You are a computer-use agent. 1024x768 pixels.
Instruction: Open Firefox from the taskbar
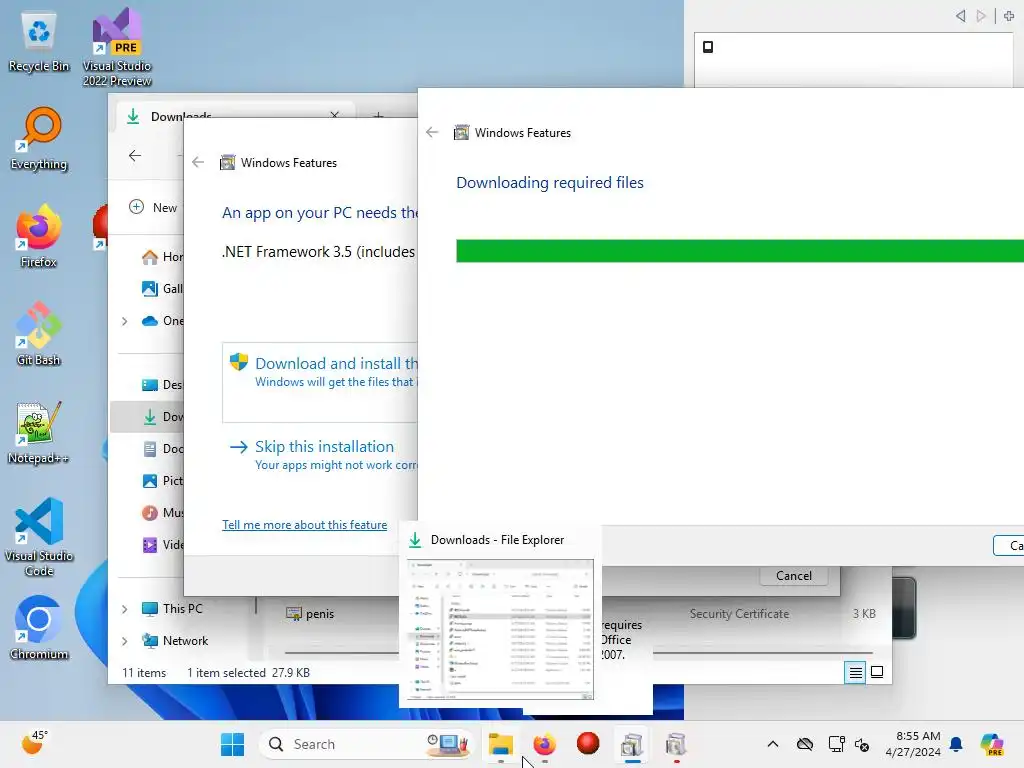click(x=544, y=744)
